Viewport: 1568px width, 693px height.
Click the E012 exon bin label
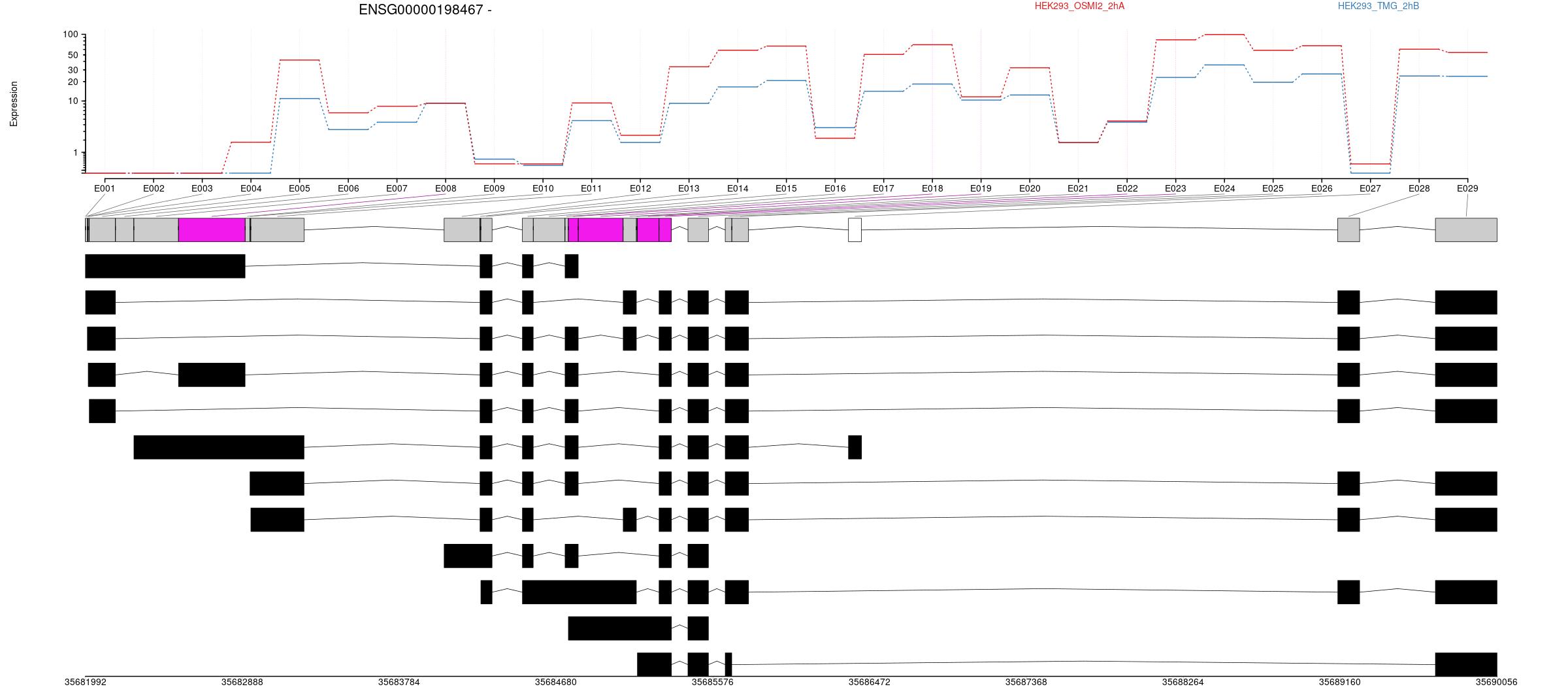coord(640,188)
